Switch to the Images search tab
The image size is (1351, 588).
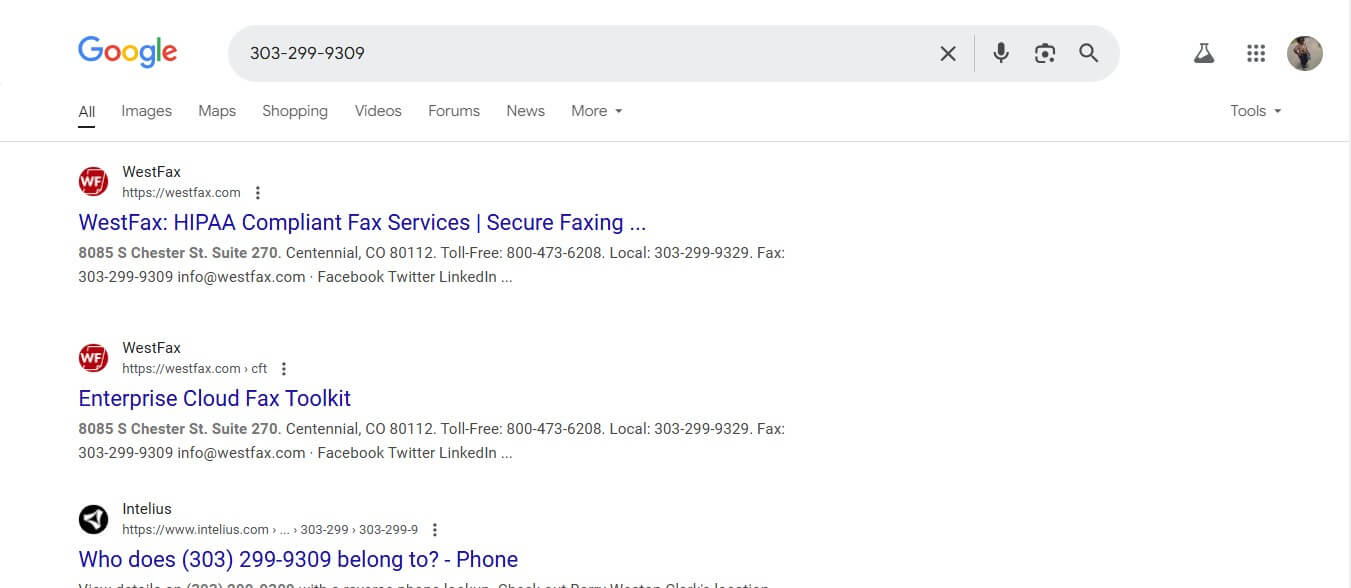[146, 111]
